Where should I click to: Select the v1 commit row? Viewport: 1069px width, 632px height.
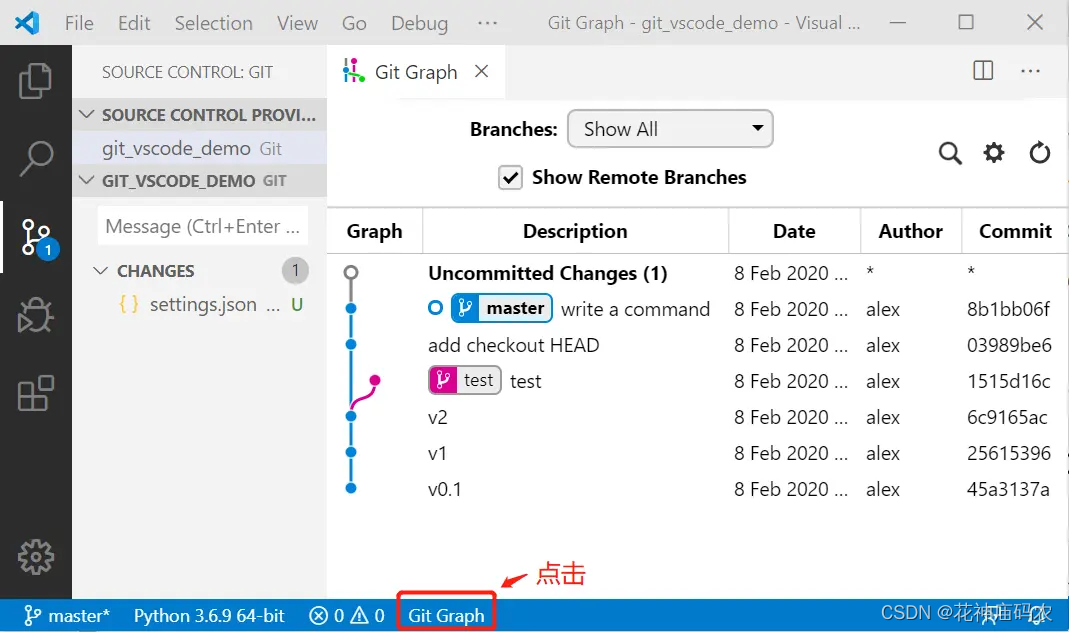697,453
